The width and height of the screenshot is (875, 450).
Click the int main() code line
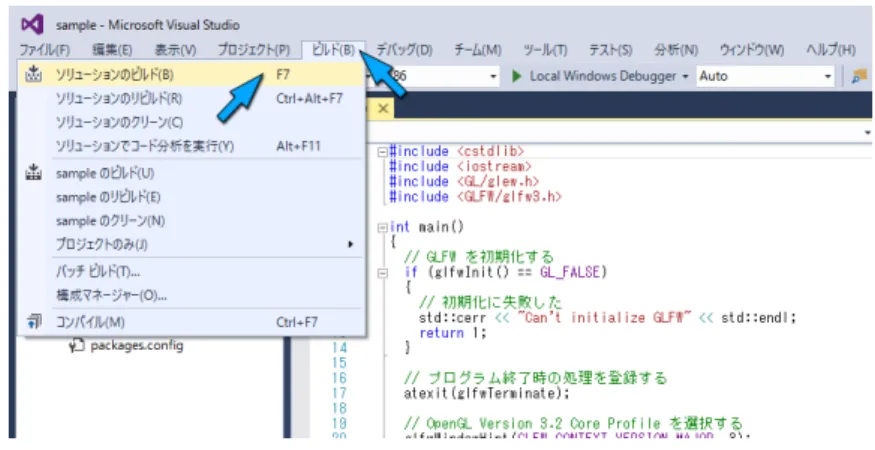click(x=427, y=227)
